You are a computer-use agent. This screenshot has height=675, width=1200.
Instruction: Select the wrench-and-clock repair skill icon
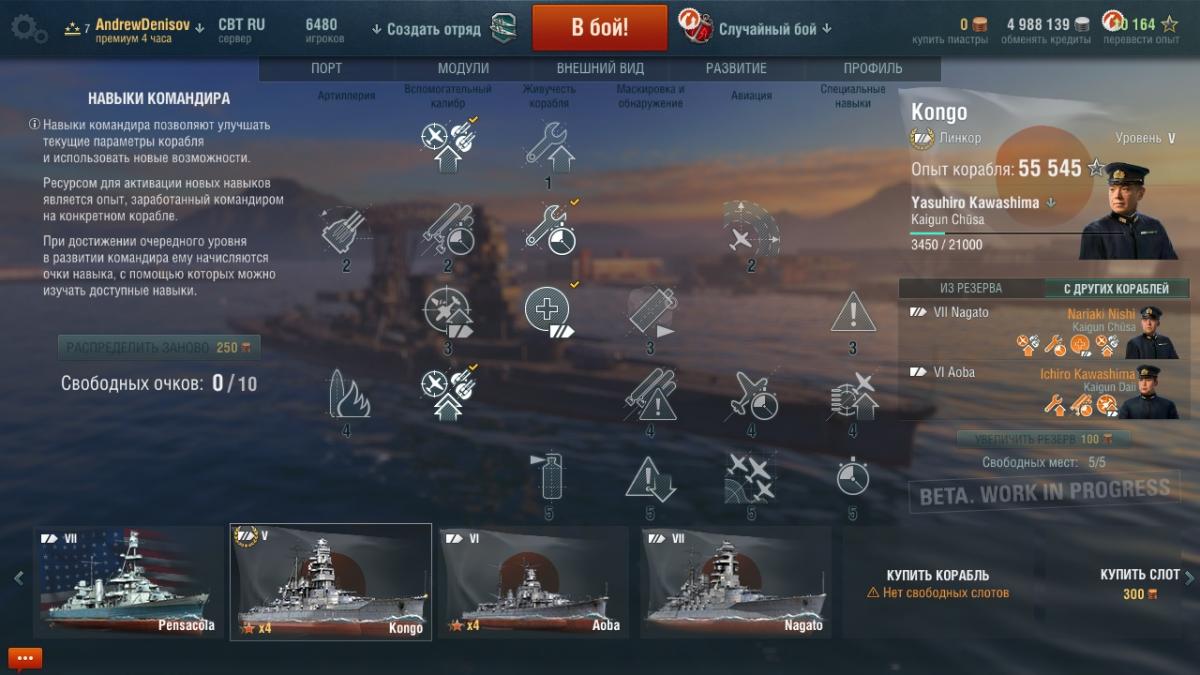pyautogui.click(x=548, y=229)
